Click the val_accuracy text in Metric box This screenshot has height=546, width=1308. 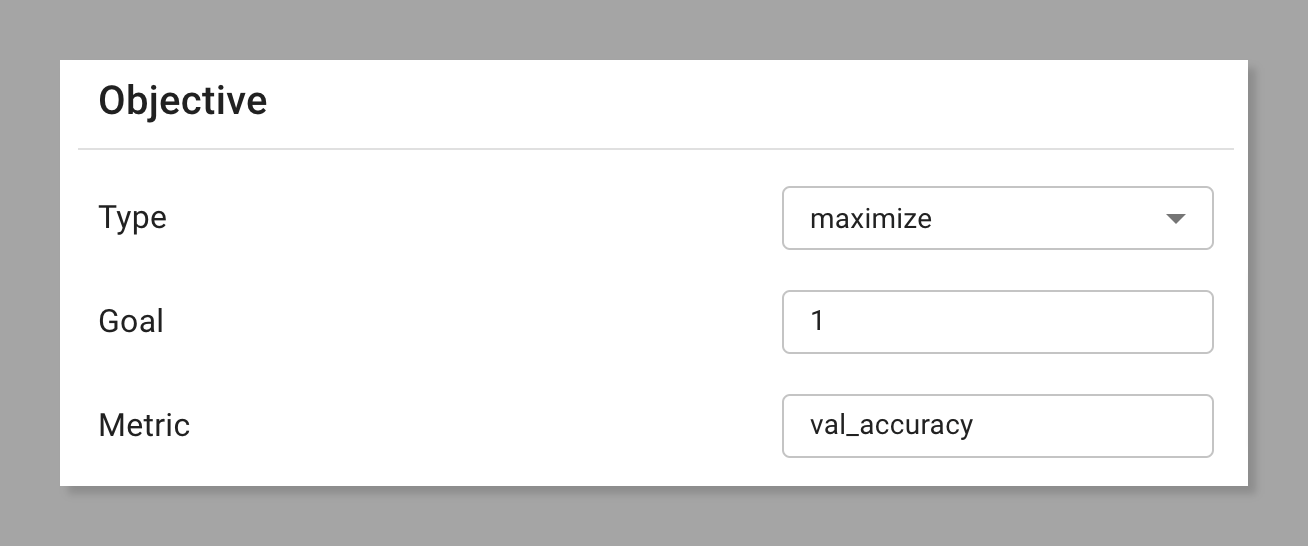click(x=891, y=426)
